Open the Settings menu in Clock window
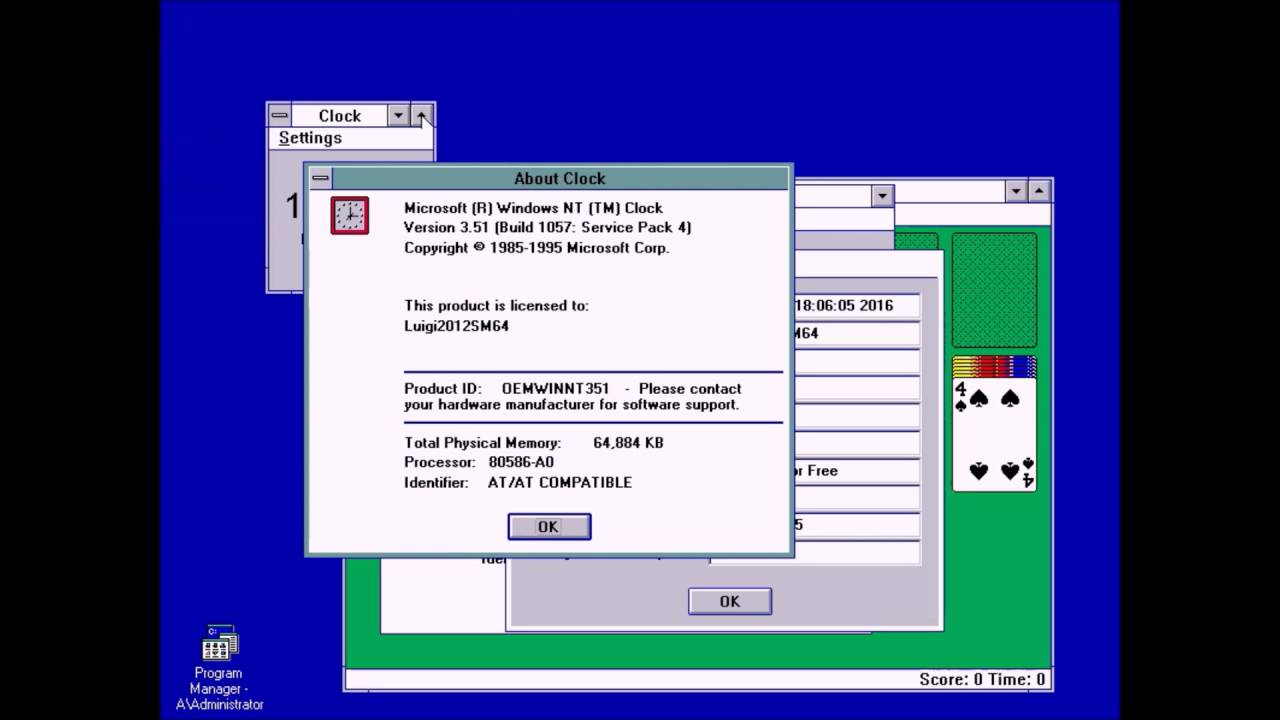1280x720 pixels. [x=310, y=138]
